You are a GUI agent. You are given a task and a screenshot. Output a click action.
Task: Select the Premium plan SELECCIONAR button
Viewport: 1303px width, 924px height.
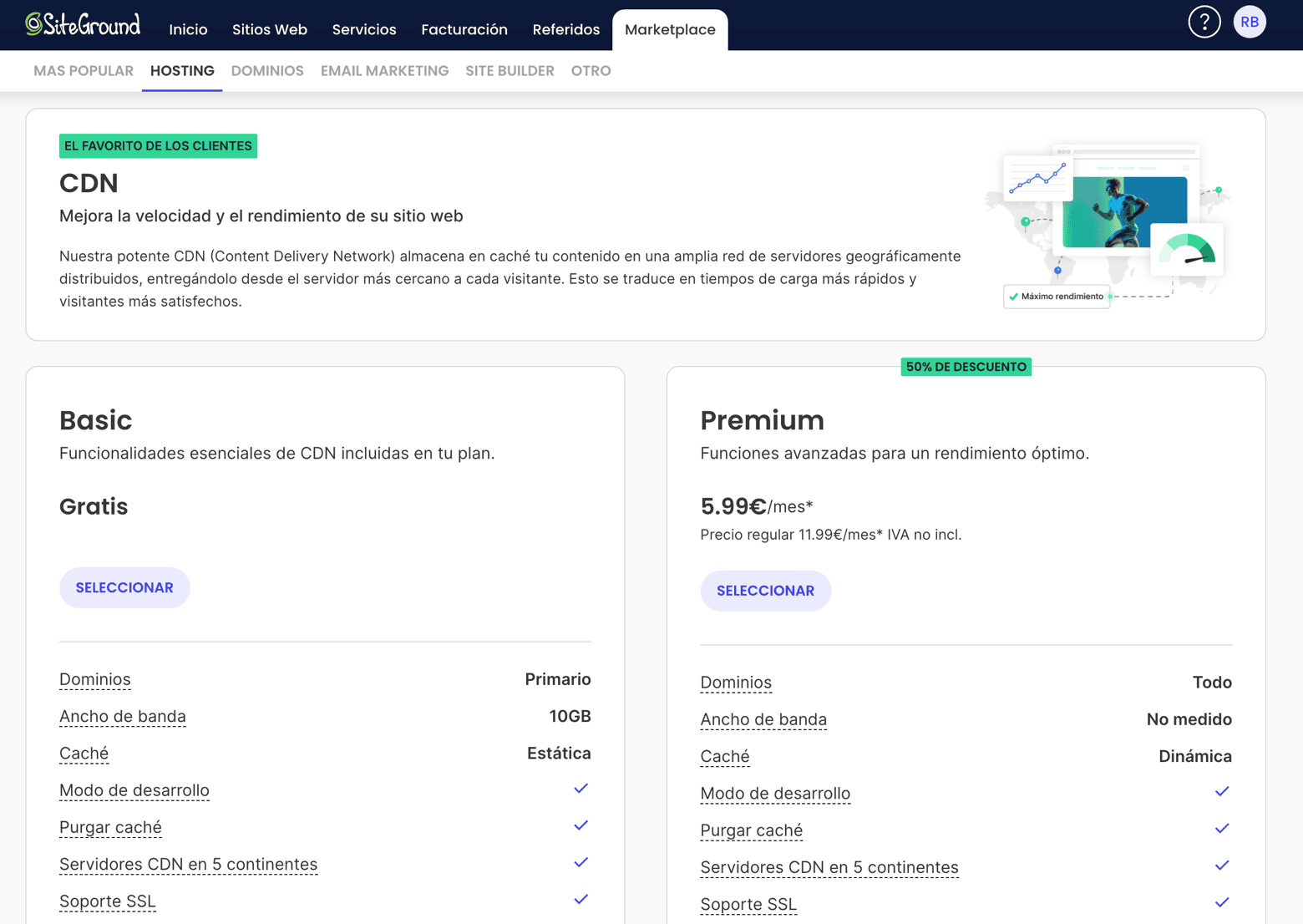click(x=765, y=591)
